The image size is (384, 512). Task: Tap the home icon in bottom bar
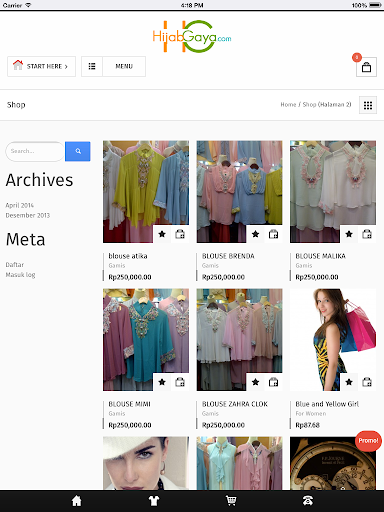(x=77, y=500)
